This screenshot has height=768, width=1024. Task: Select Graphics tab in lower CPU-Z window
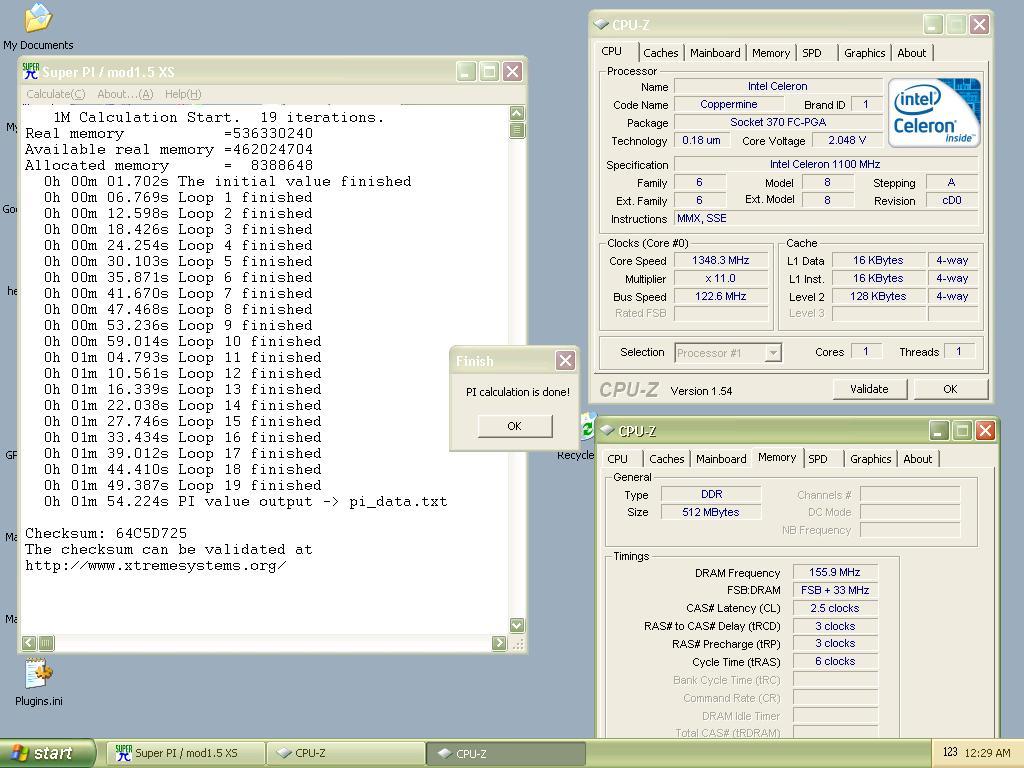coord(870,459)
